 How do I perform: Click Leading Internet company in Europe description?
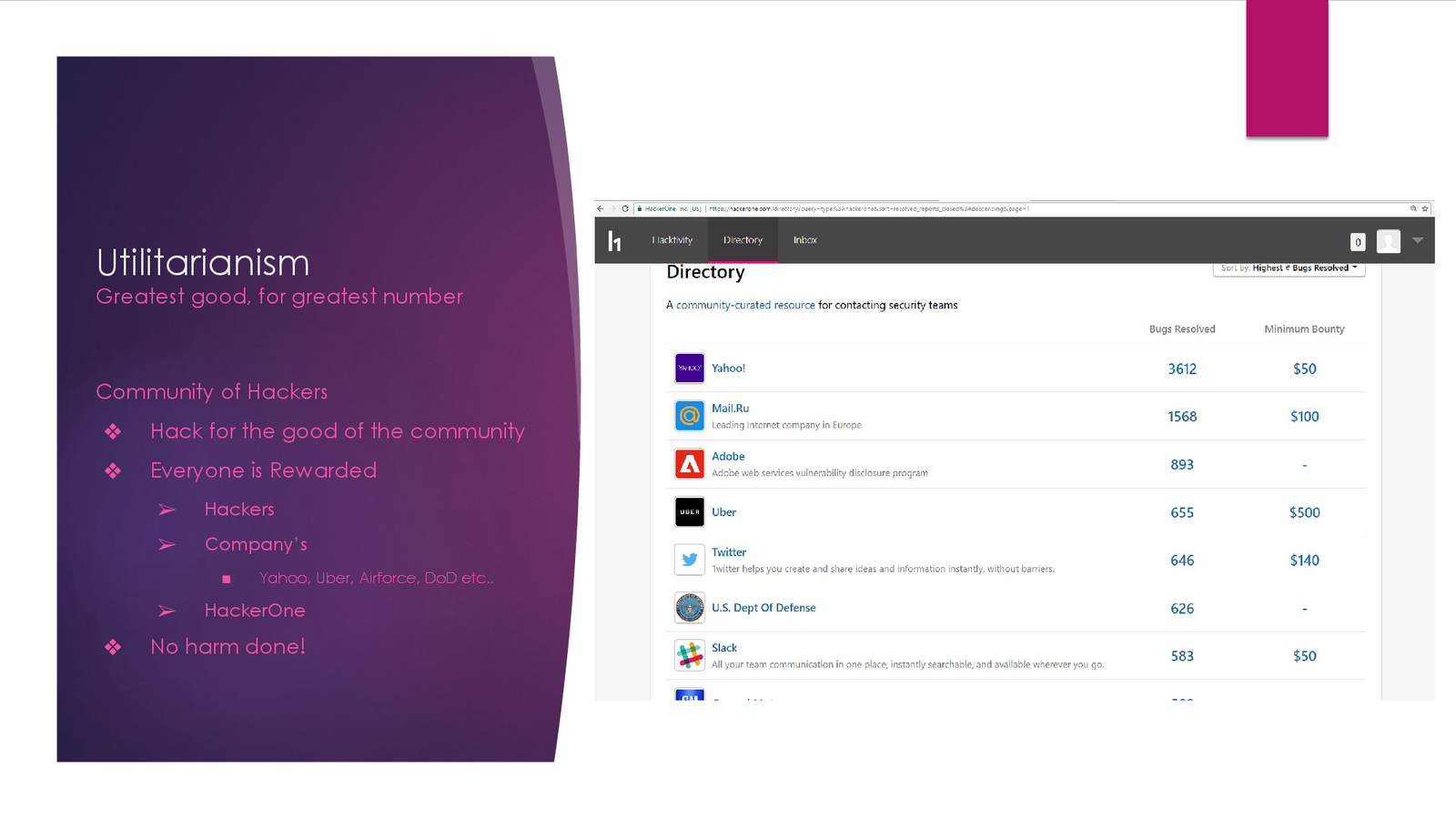[786, 425]
